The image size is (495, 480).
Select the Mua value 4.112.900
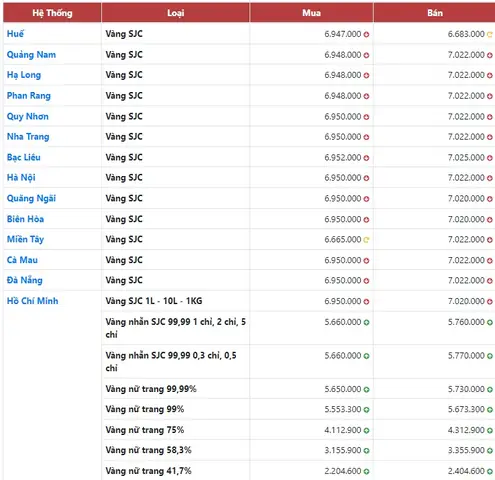pyautogui.click(x=343, y=430)
